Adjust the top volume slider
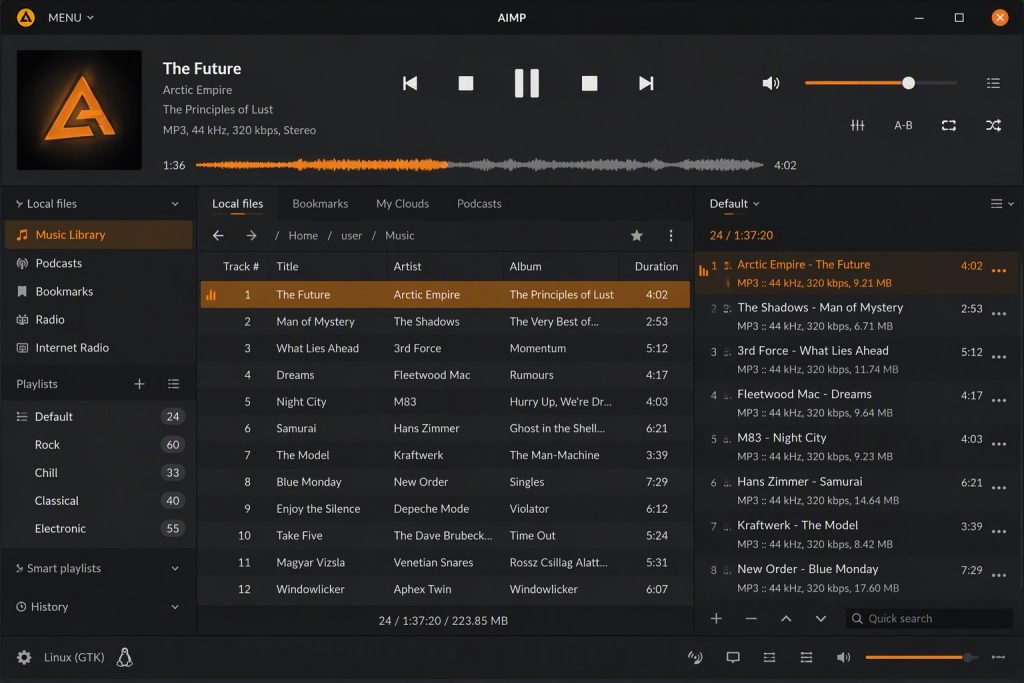The height and width of the screenshot is (683, 1024). pyautogui.click(x=881, y=83)
